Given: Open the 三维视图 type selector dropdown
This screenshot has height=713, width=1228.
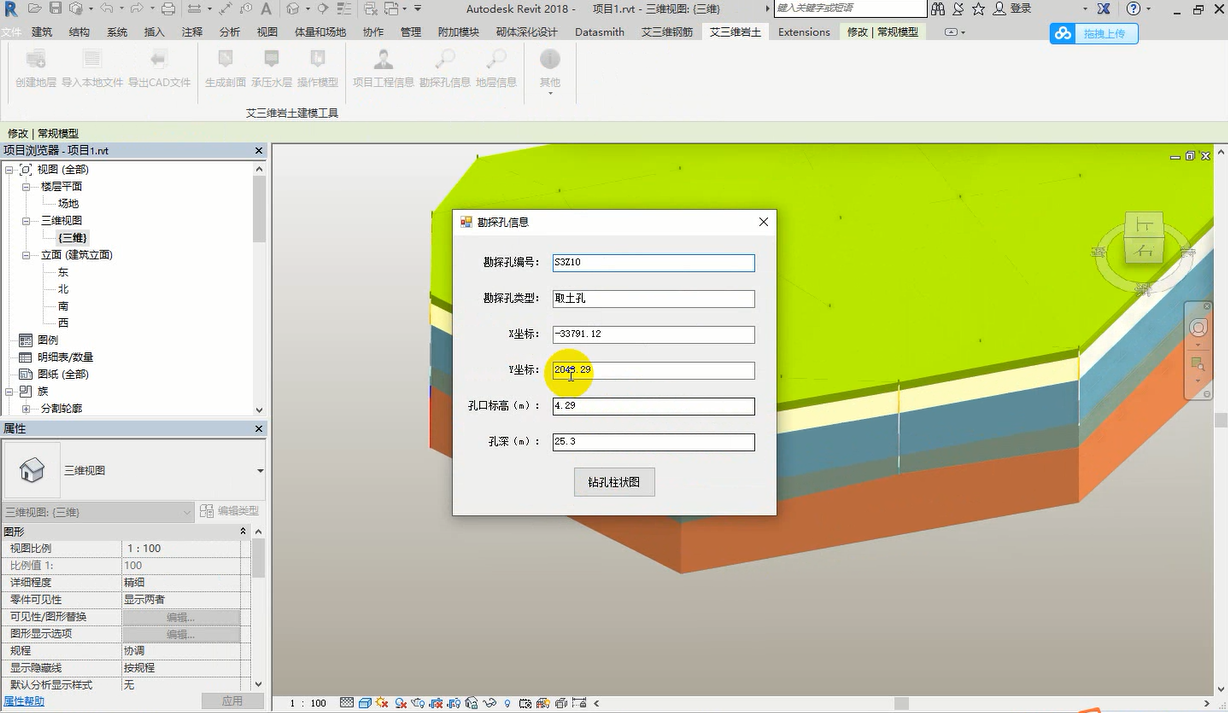Looking at the screenshot, I should pyautogui.click(x=261, y=471).
